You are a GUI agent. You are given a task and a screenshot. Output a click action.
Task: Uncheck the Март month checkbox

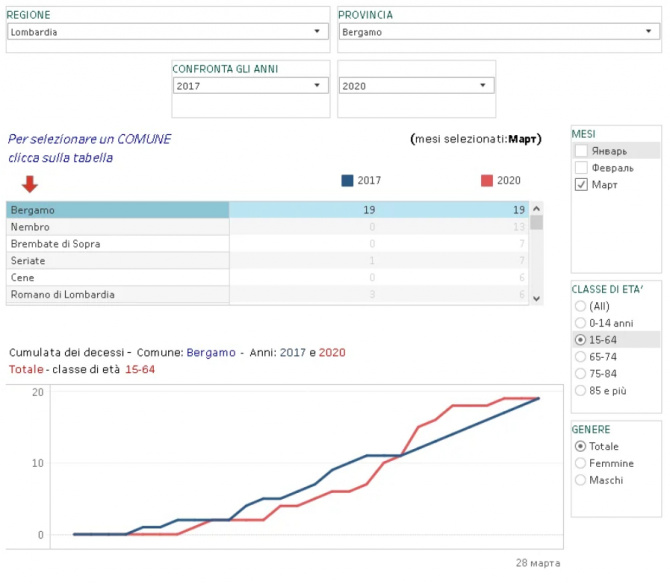pos(581,185)
